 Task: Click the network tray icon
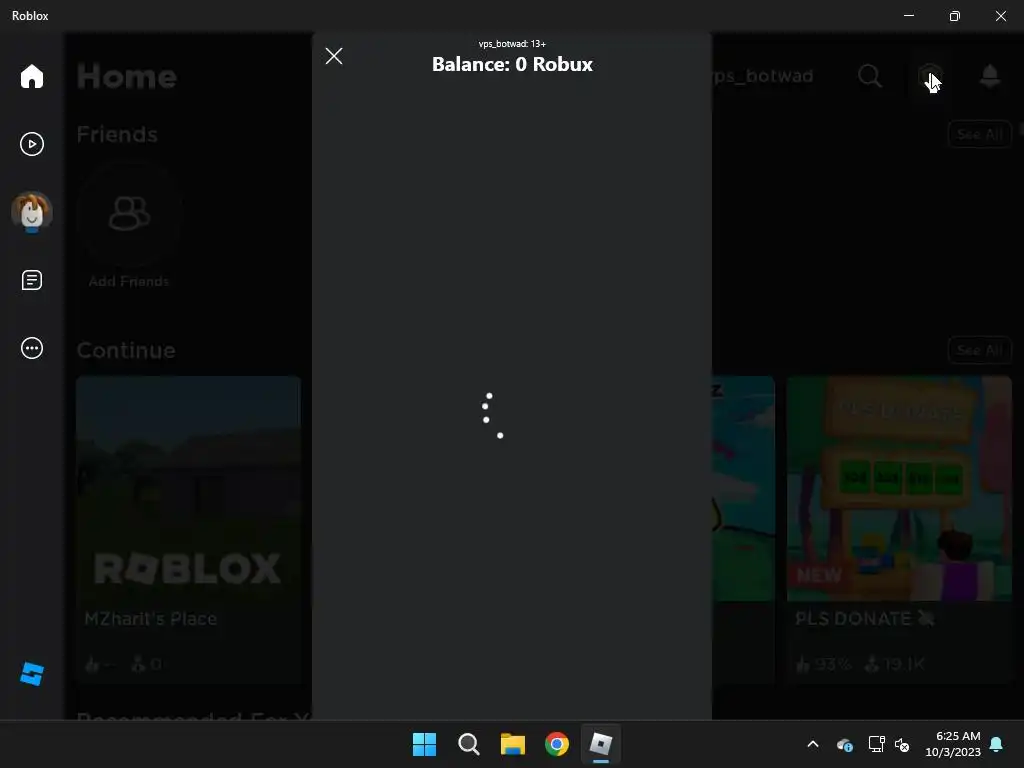876,744
